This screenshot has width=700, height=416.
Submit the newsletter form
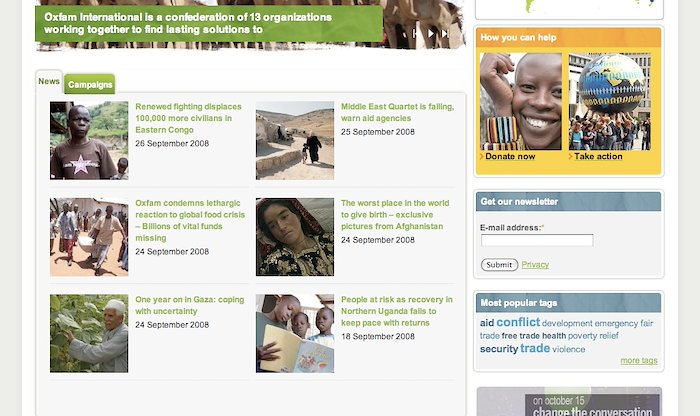click(499, 265)
